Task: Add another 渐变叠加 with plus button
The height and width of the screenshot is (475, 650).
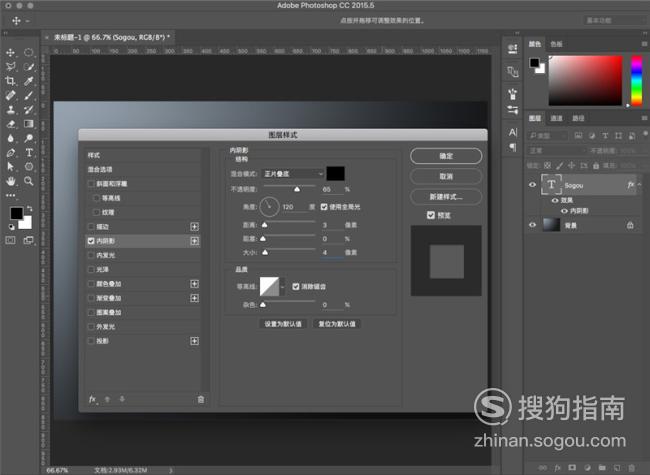Action: (194, 298)
